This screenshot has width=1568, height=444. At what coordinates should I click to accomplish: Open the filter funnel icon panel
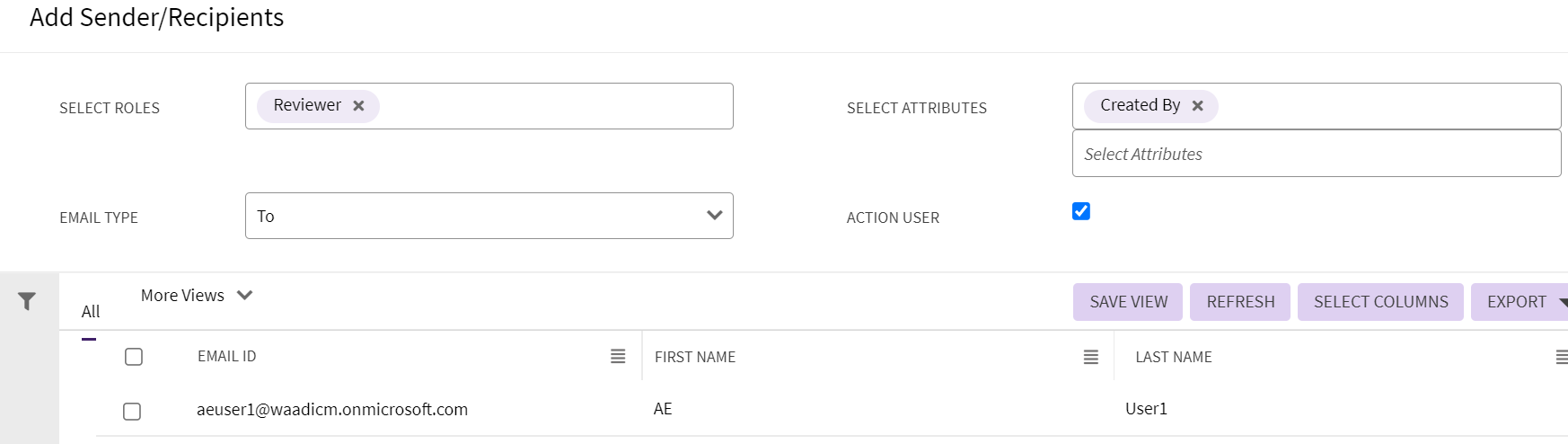(x=27, y=301)
